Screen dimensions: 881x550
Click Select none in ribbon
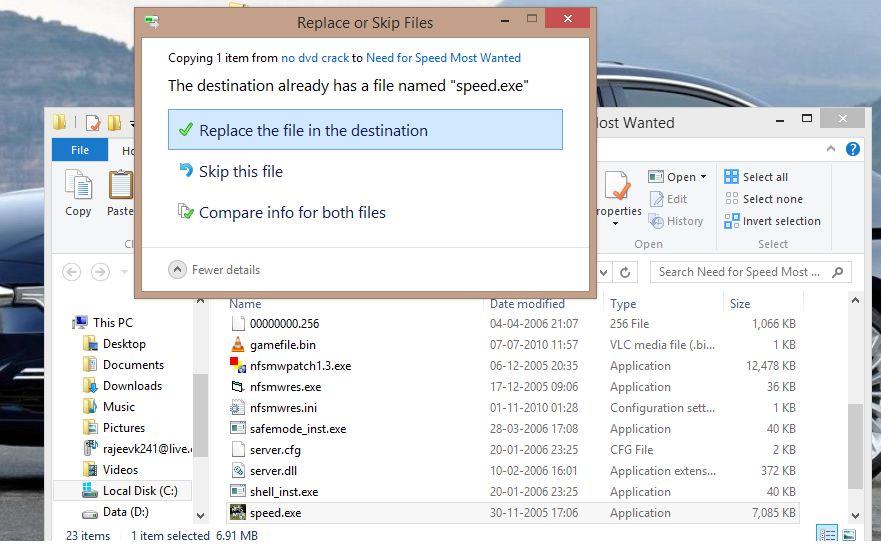pos(764,199)
